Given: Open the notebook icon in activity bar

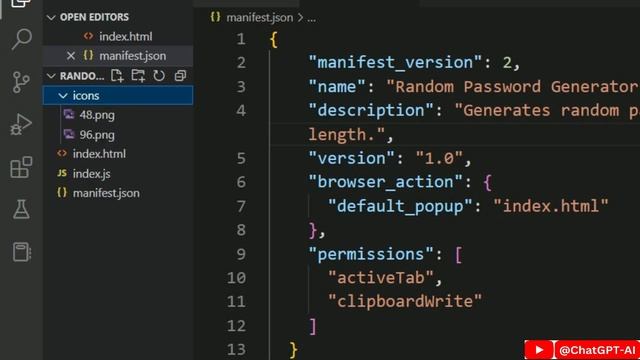Looking at the screenshot, I should point(21,252).
